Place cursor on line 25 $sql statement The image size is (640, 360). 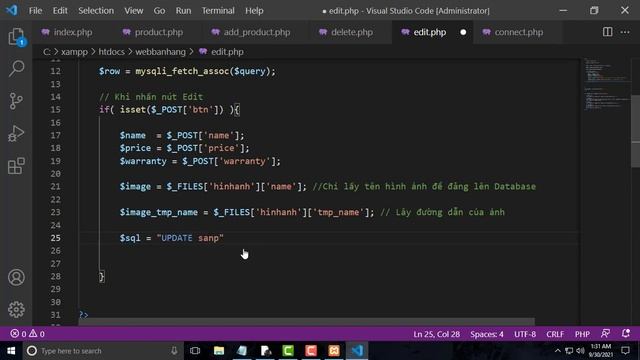171,238
